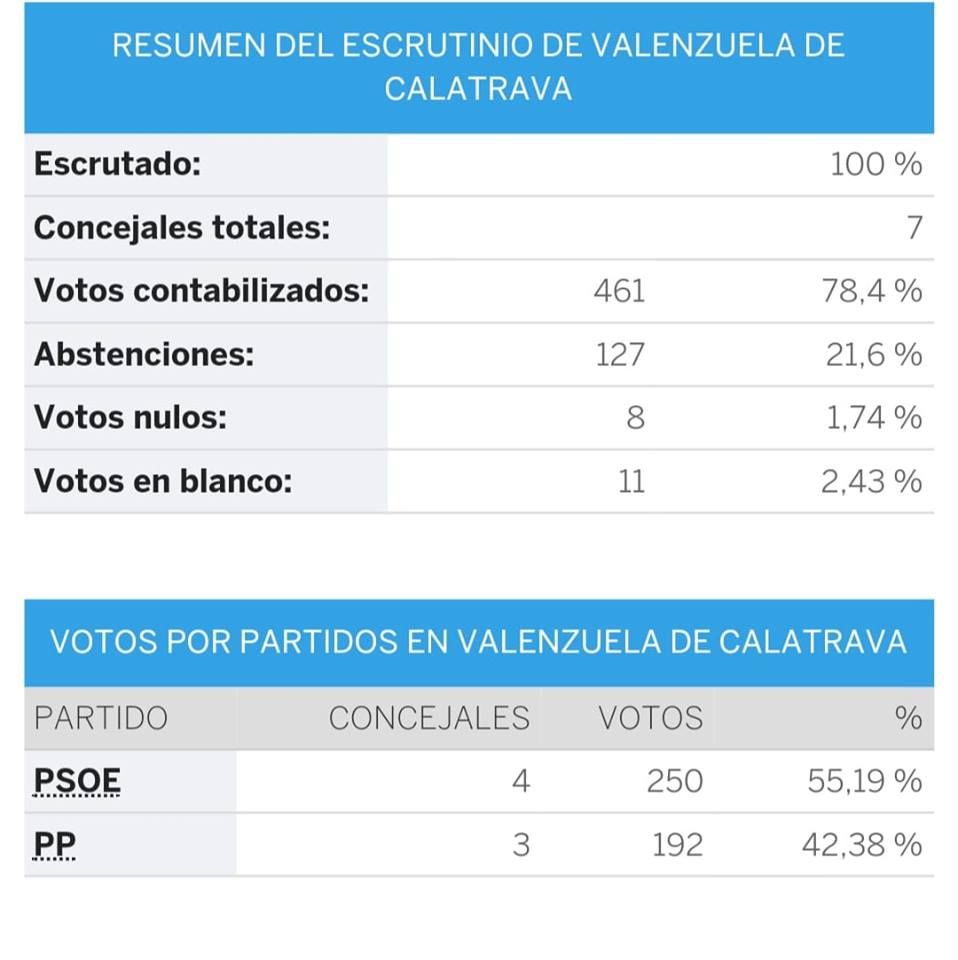Select the Escrutado row label
This screenshot has width=958, height=960.
[118, 164]
